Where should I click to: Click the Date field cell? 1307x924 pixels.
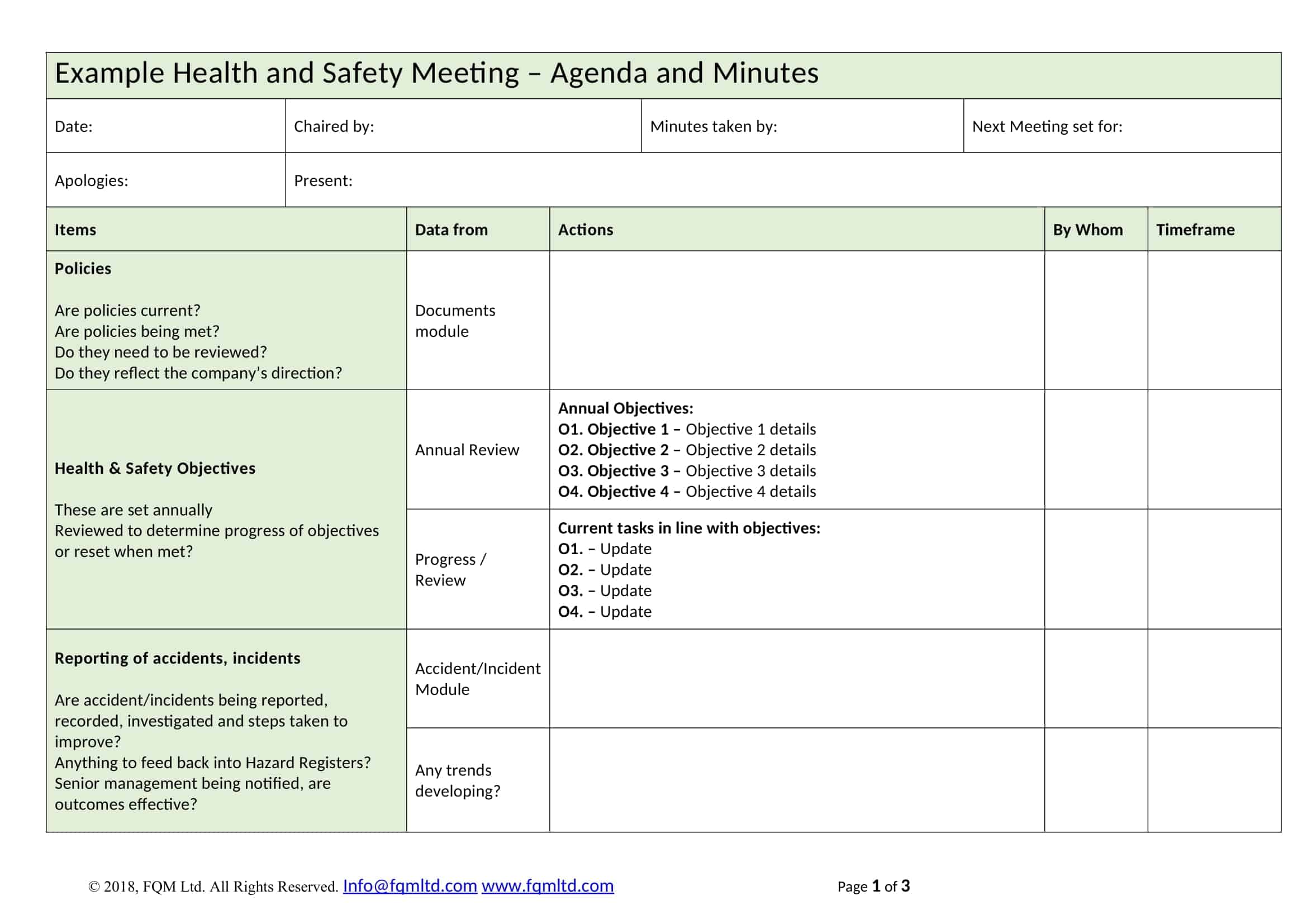point(165,126)
